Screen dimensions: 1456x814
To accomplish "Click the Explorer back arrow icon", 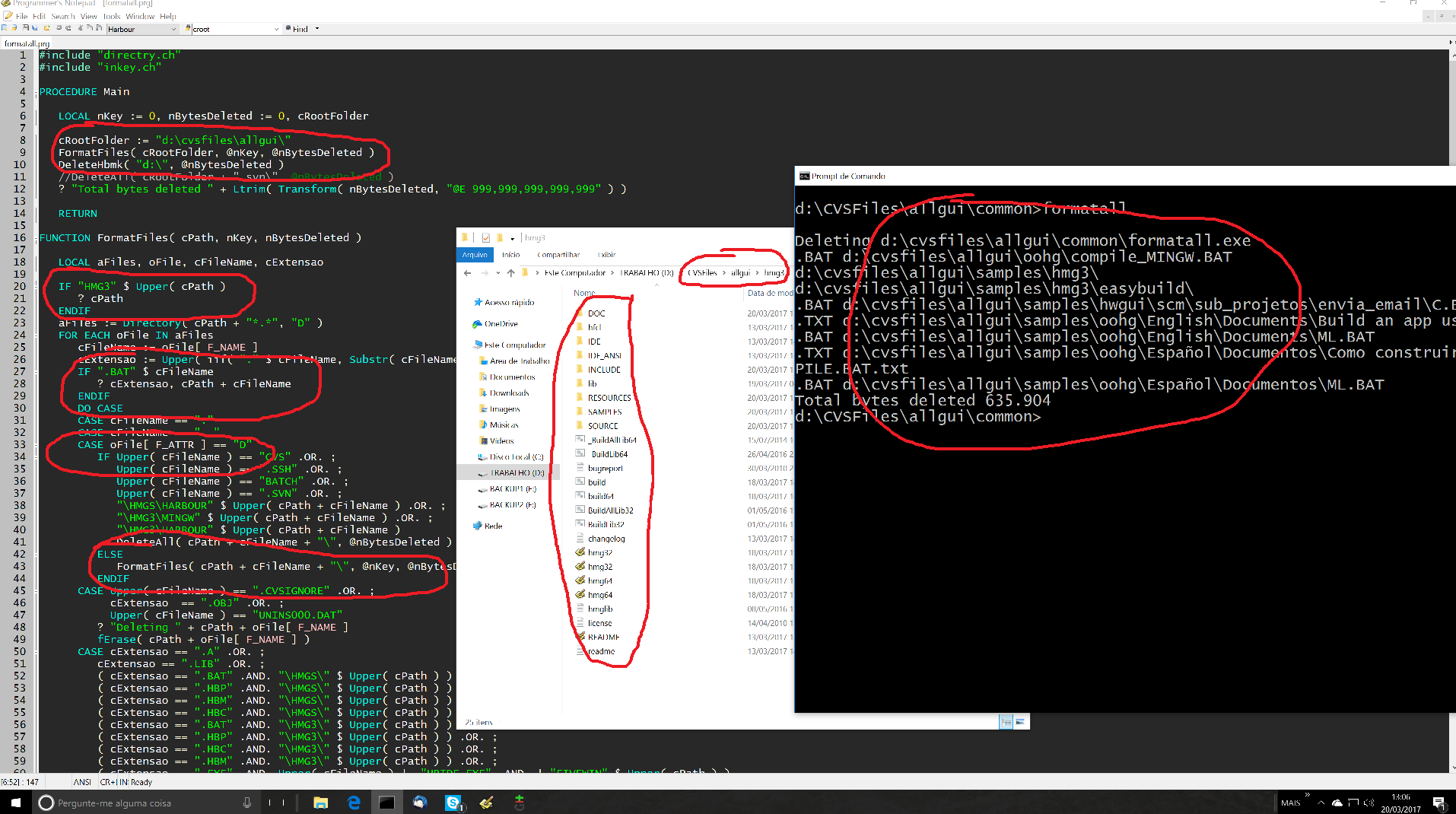I will pyautogui.click(x=467, y=272).
